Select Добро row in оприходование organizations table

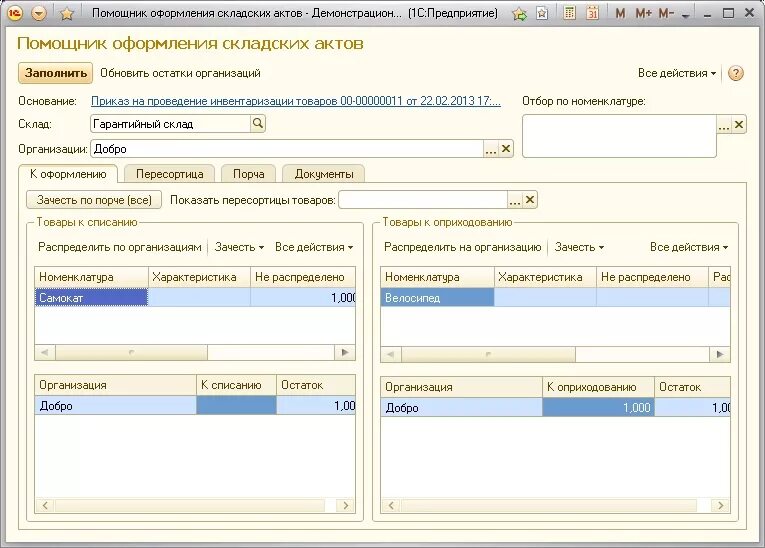click(555, 407)
